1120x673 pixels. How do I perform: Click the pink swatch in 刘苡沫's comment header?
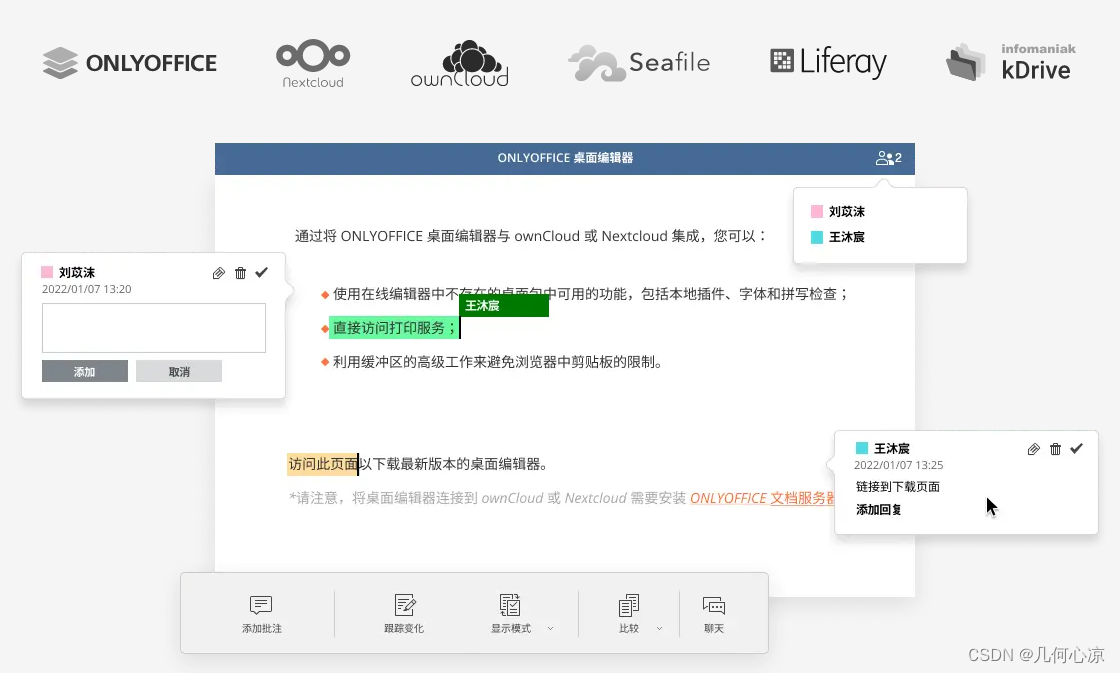coord(47,272)
